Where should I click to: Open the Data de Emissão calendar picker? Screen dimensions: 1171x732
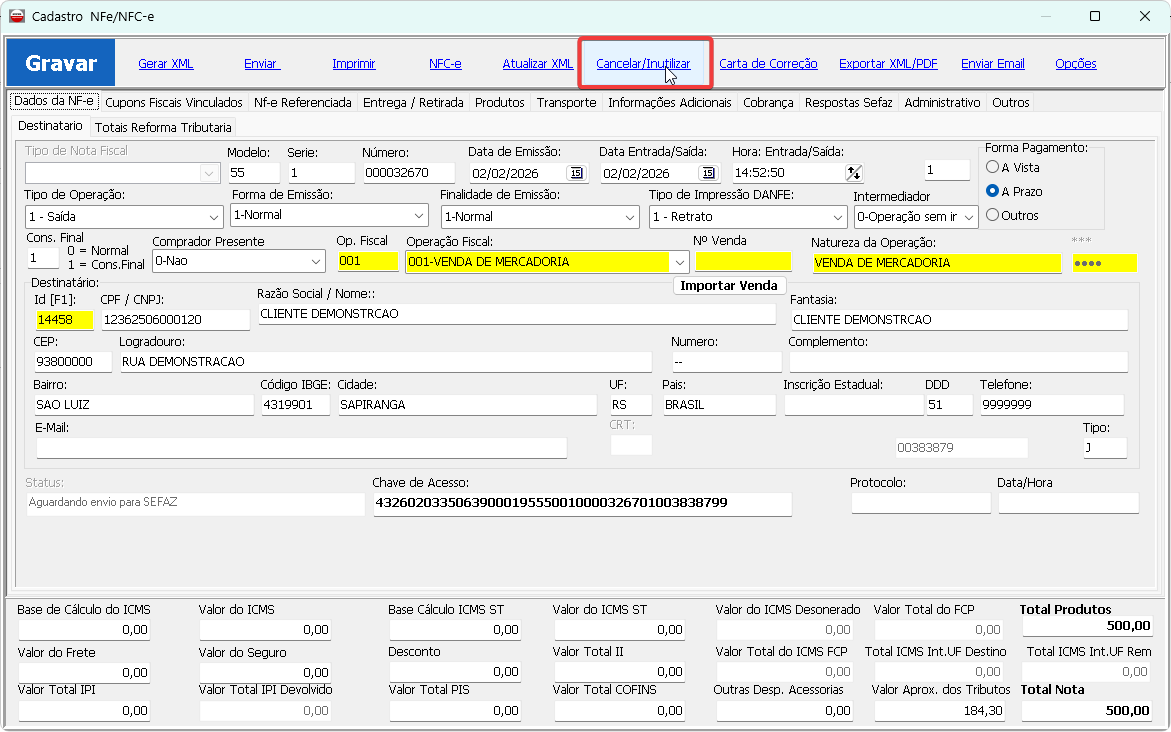click(575, 173)
